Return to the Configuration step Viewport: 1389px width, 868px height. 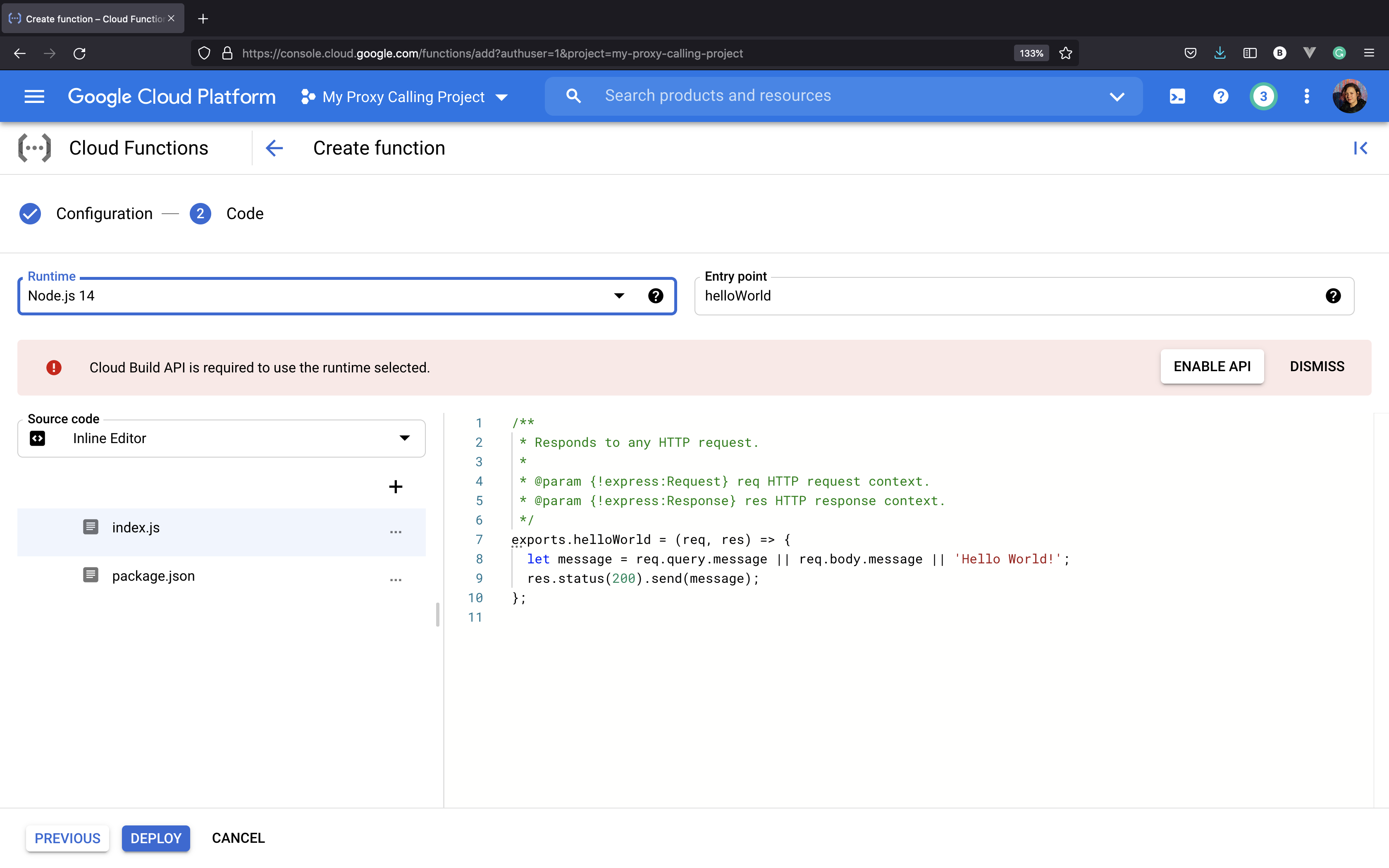pyautogui.click(x=86, y=214)
